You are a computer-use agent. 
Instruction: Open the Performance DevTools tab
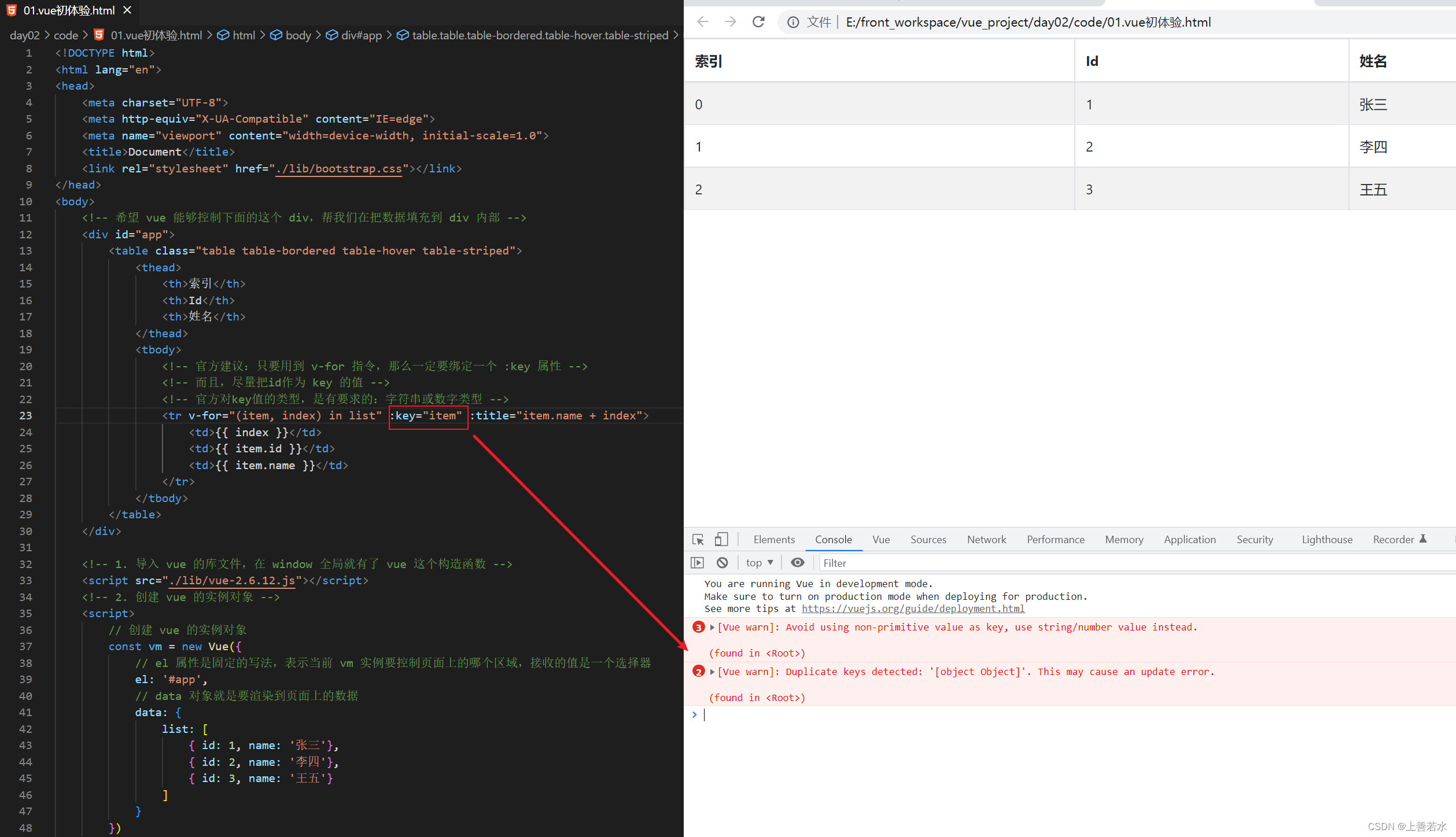[x=1056, y=540]
